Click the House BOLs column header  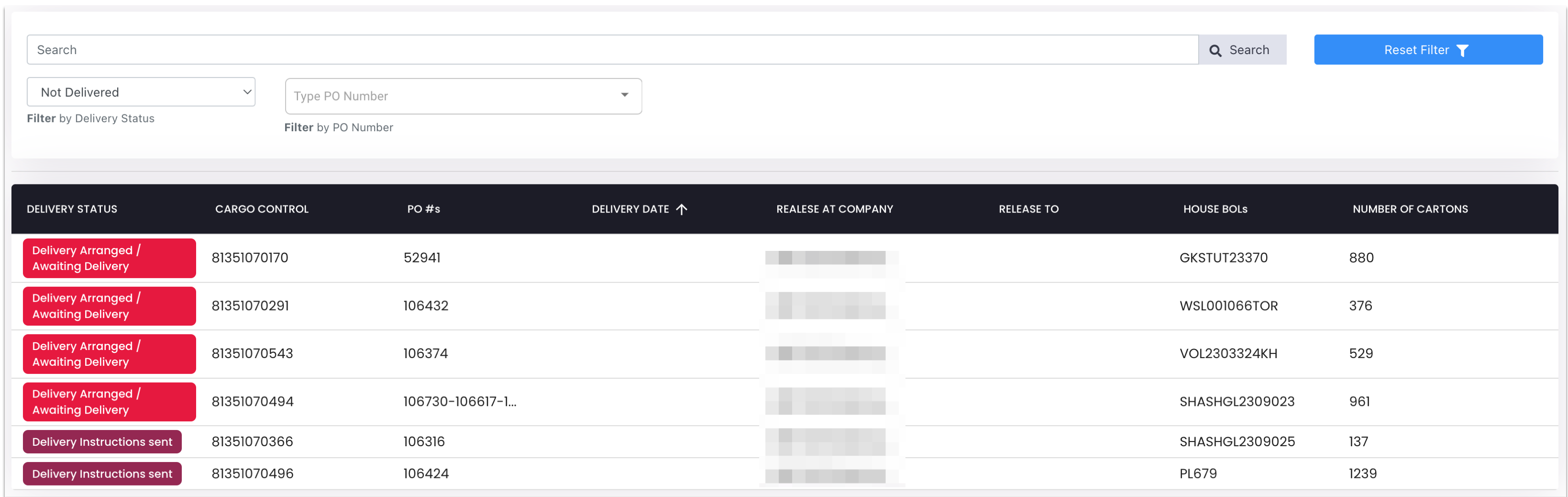1215,209
